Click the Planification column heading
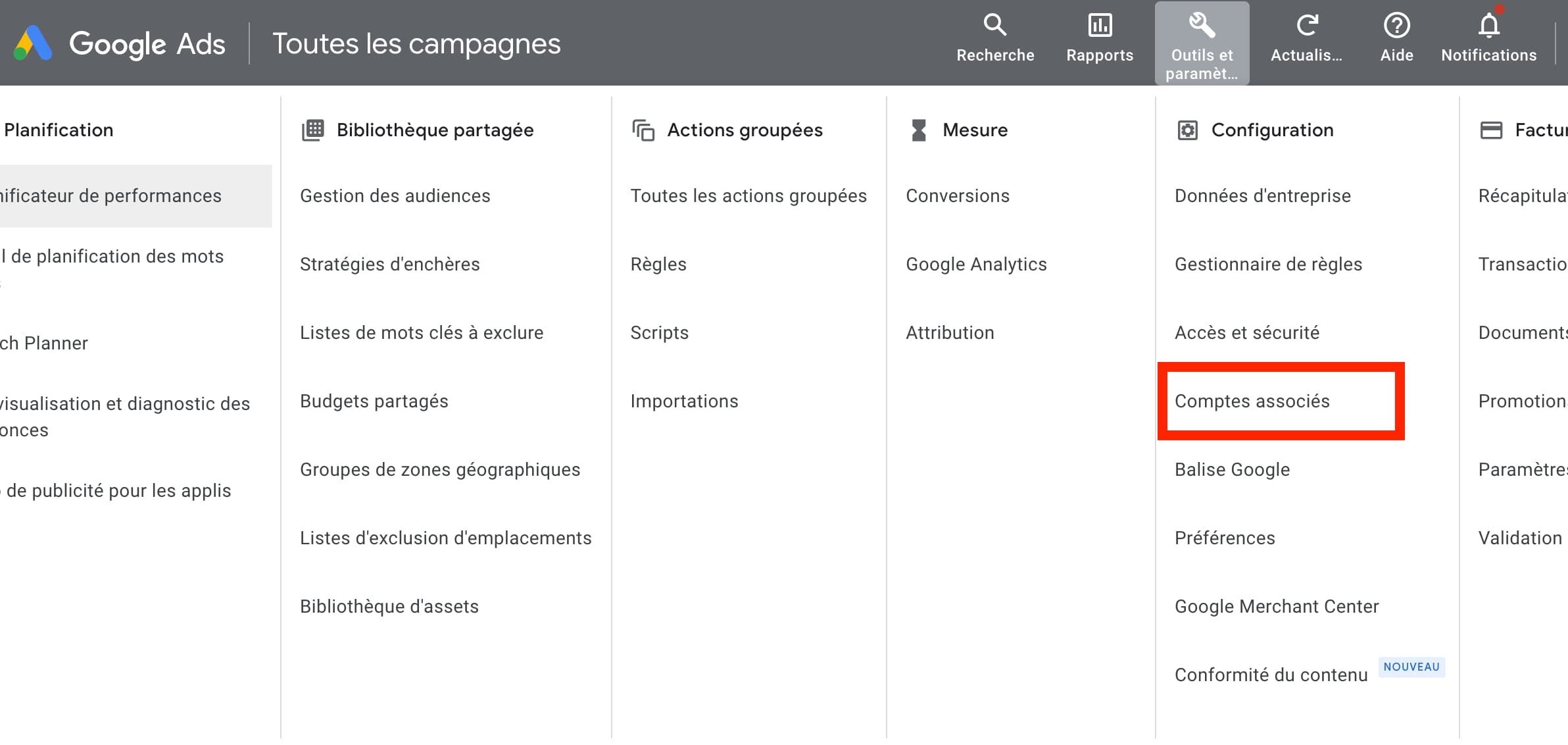Viewport: 1568px width, 745px height. tap(59, 130)
